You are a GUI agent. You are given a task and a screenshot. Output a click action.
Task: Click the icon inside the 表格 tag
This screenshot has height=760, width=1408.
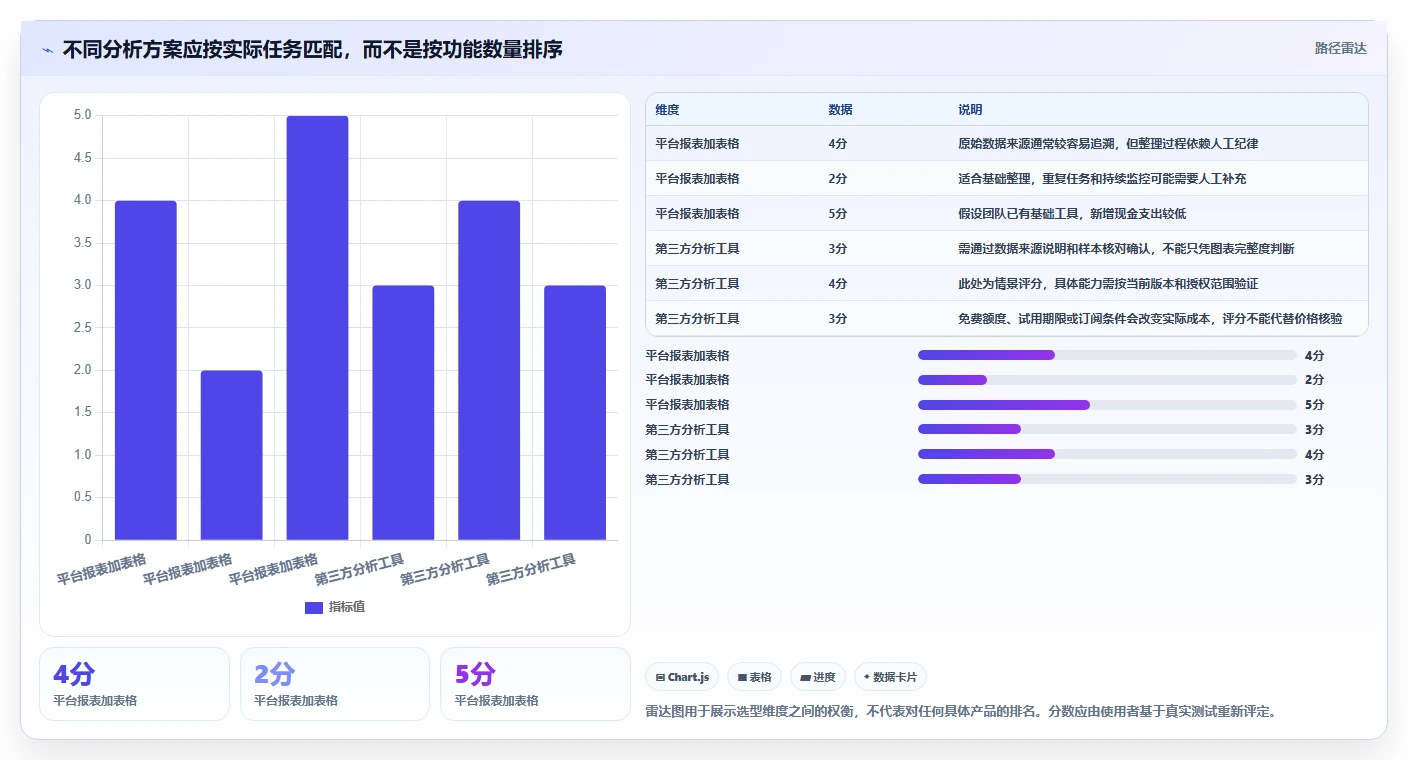point(742,678)
